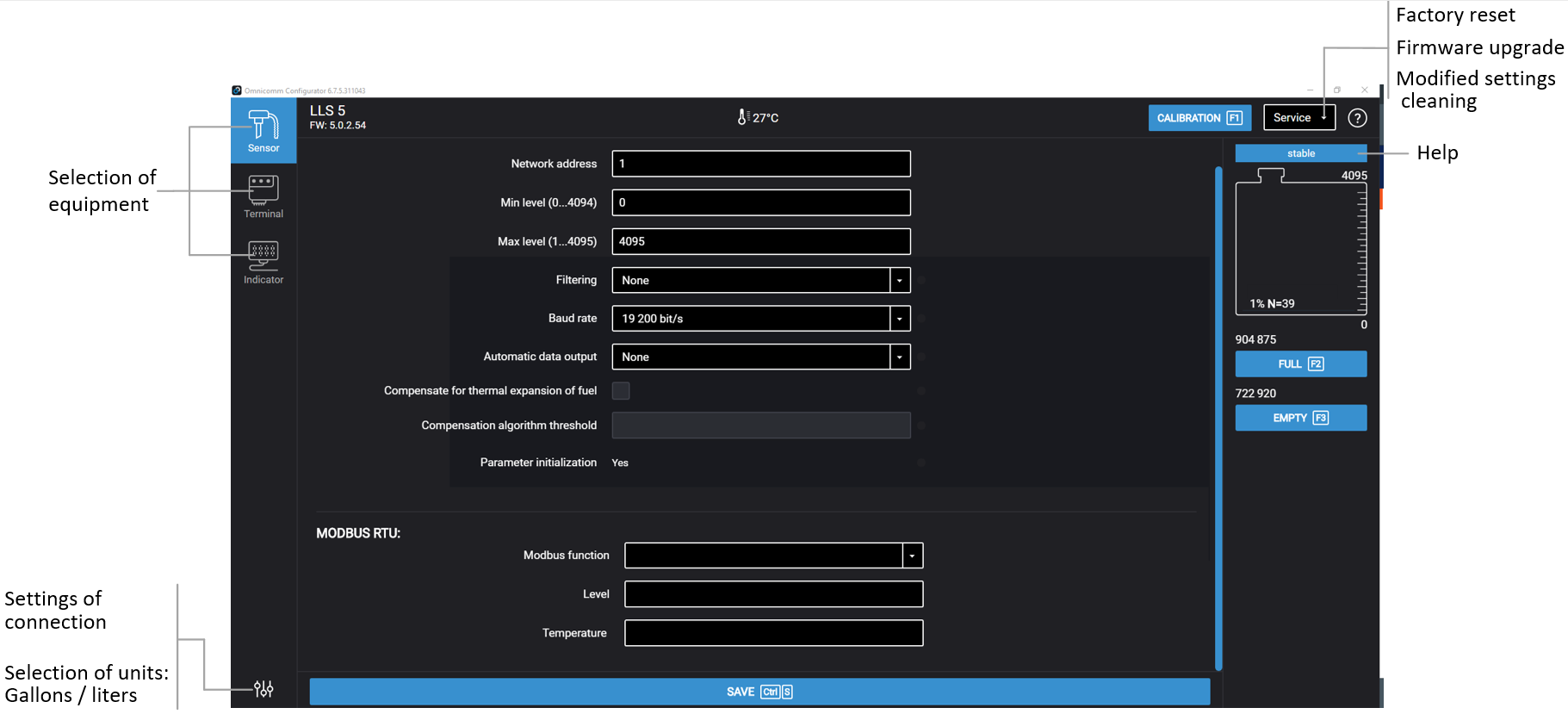Click the Min level input field
1568x714 pixels.
click(x=761, y=202)
